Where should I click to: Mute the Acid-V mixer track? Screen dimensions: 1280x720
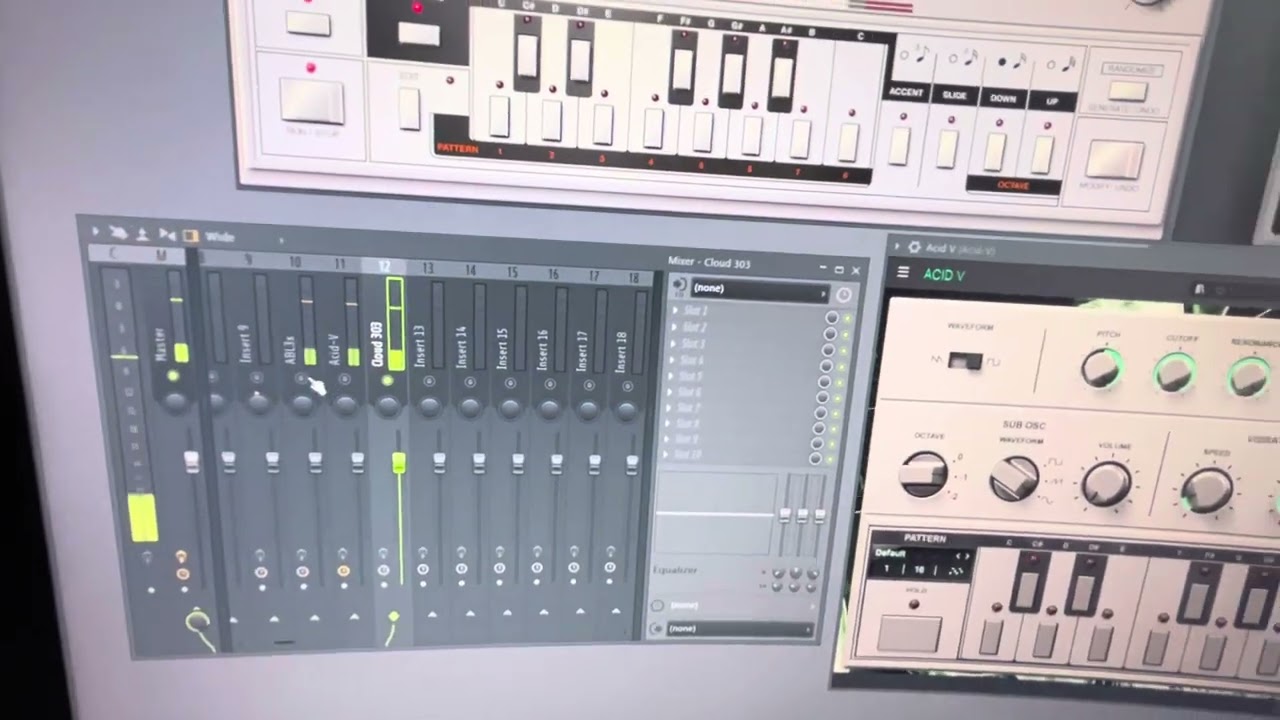point(344,380)
